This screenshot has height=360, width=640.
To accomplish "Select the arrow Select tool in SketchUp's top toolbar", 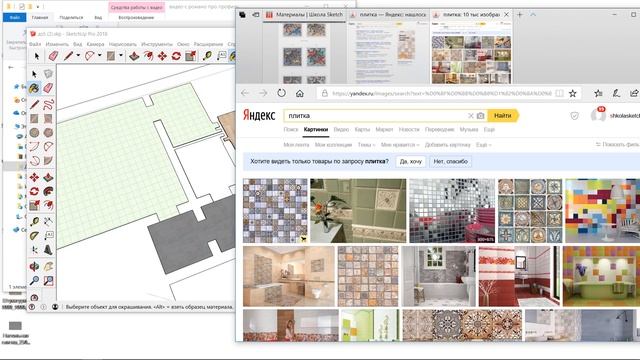I will click(37, 56).
